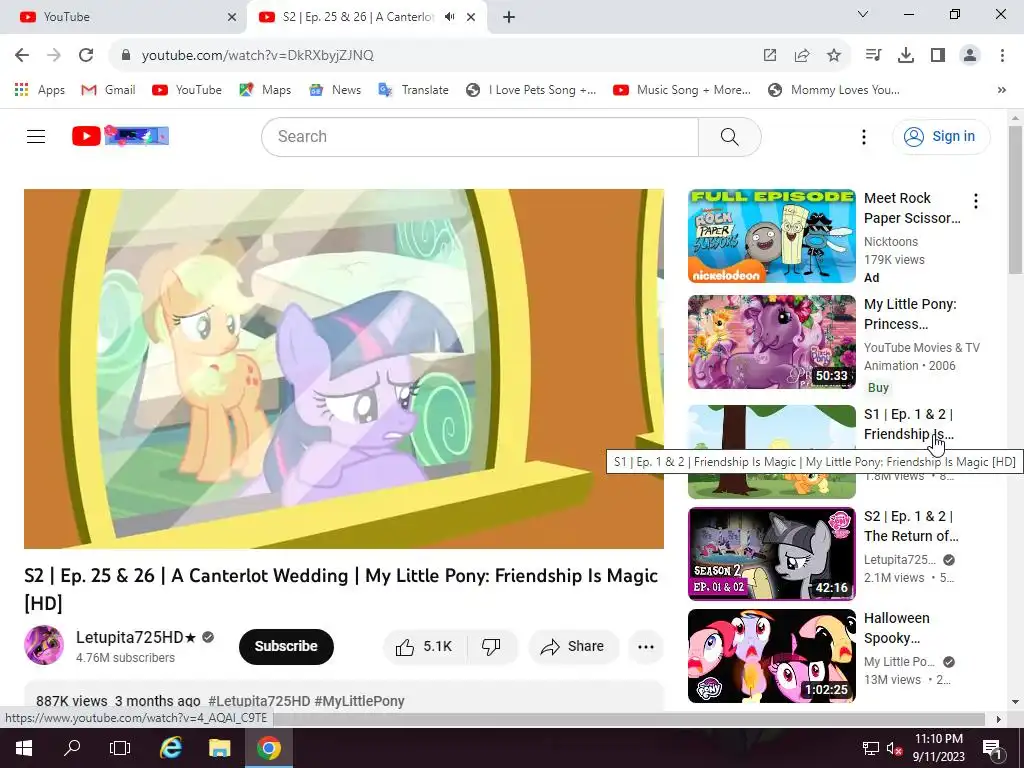Image resolution: width=1024 pixels, height=768 pixels.
Task: Open the media control icon in Chrome toolbar
Action: coord(873,56)
